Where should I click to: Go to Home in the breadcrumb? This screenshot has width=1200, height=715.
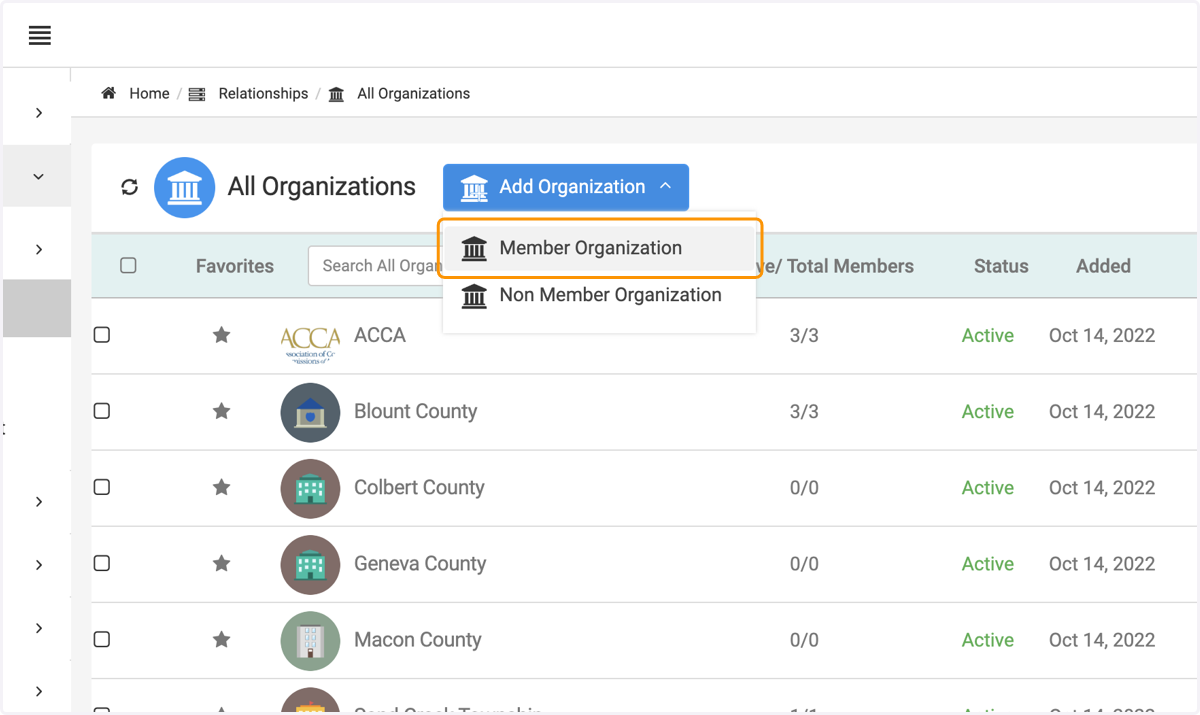pyautogui.click(x=149, y=93)
